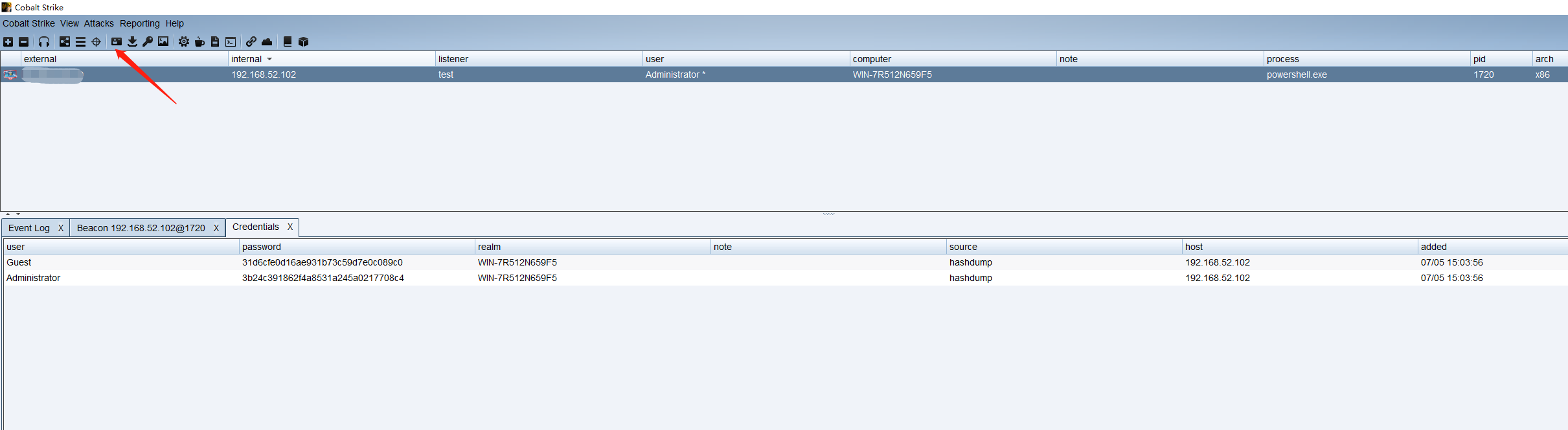Open the Help menu
The height and width of the screenshot is (430, 1568).
(x=174, y=23)
